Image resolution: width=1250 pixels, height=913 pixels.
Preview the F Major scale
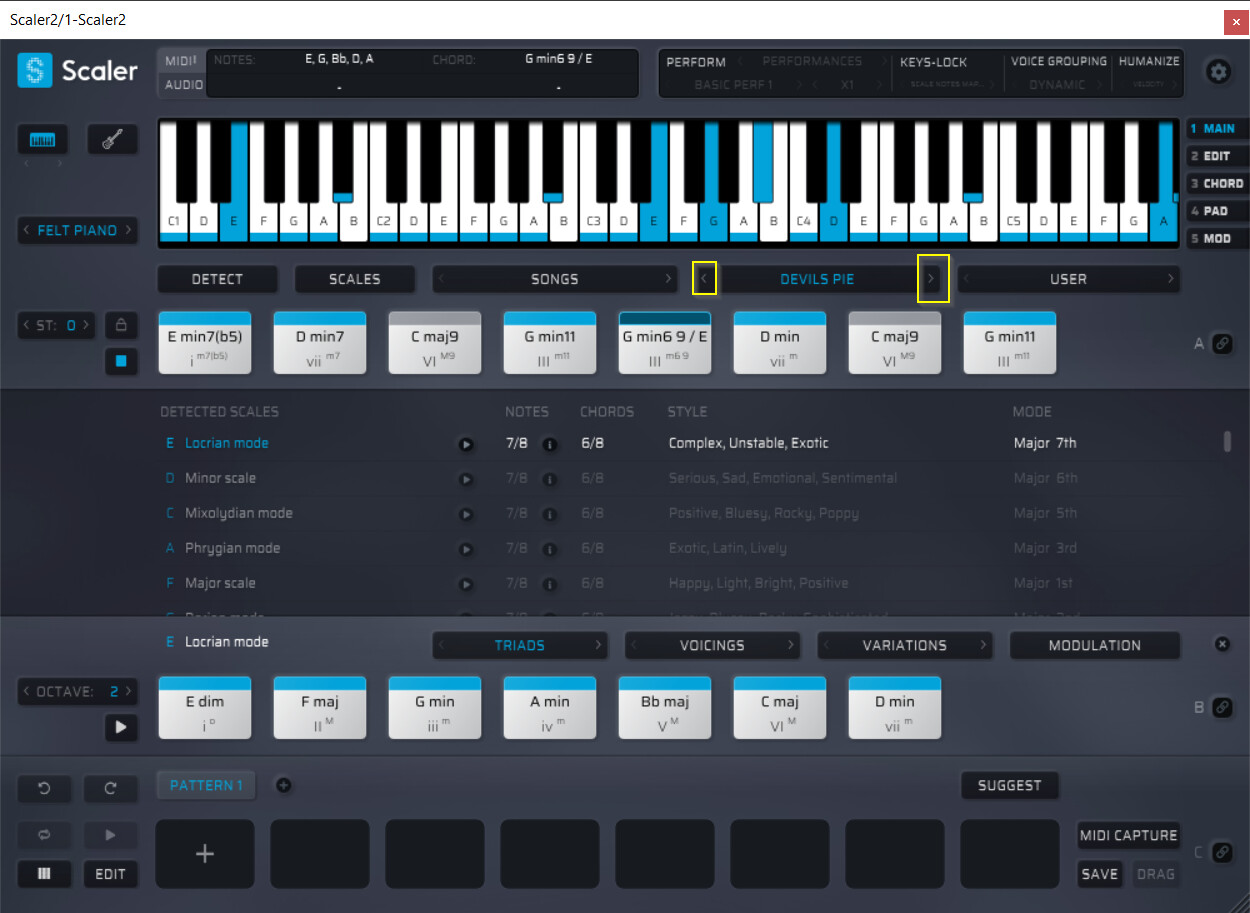pyautogui.click(x=466, y=584)
